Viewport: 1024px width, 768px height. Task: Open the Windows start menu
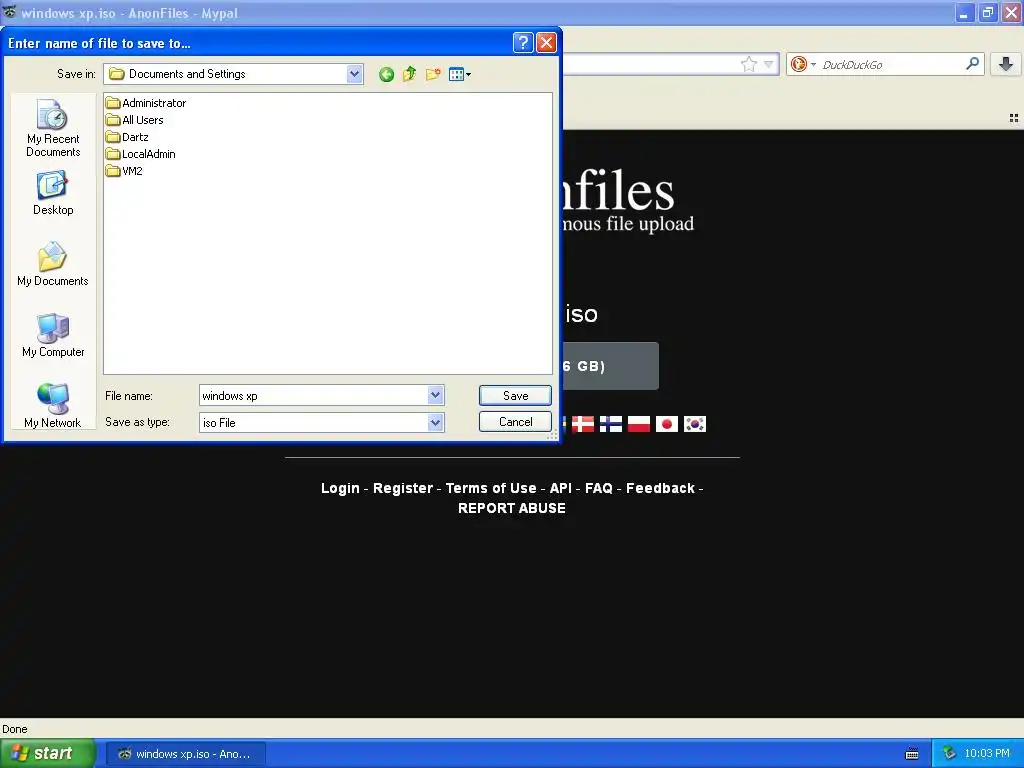point(48,754)
